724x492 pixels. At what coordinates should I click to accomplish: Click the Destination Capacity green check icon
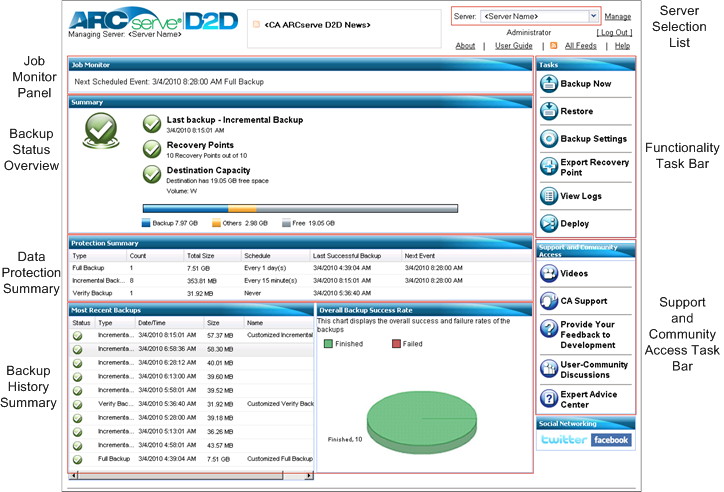click(151, 174)
